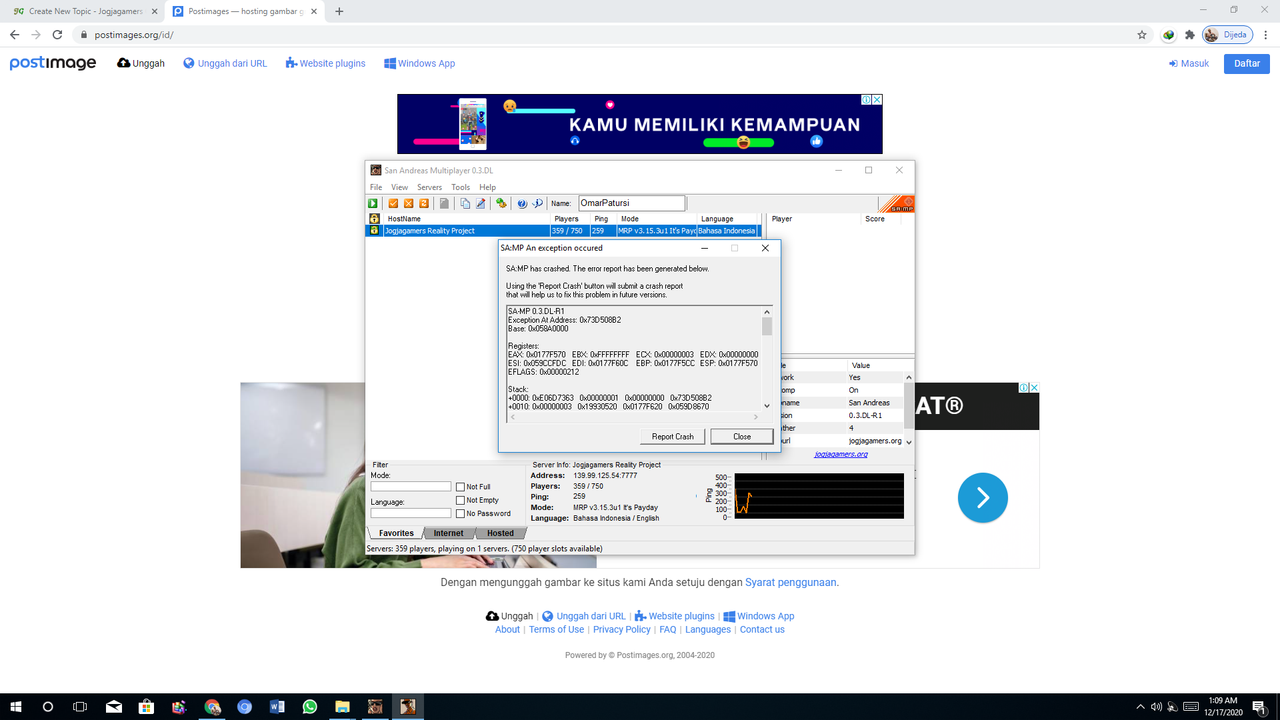Click the Contact us footer link
1280x720 pixels.
coord(762,629)
